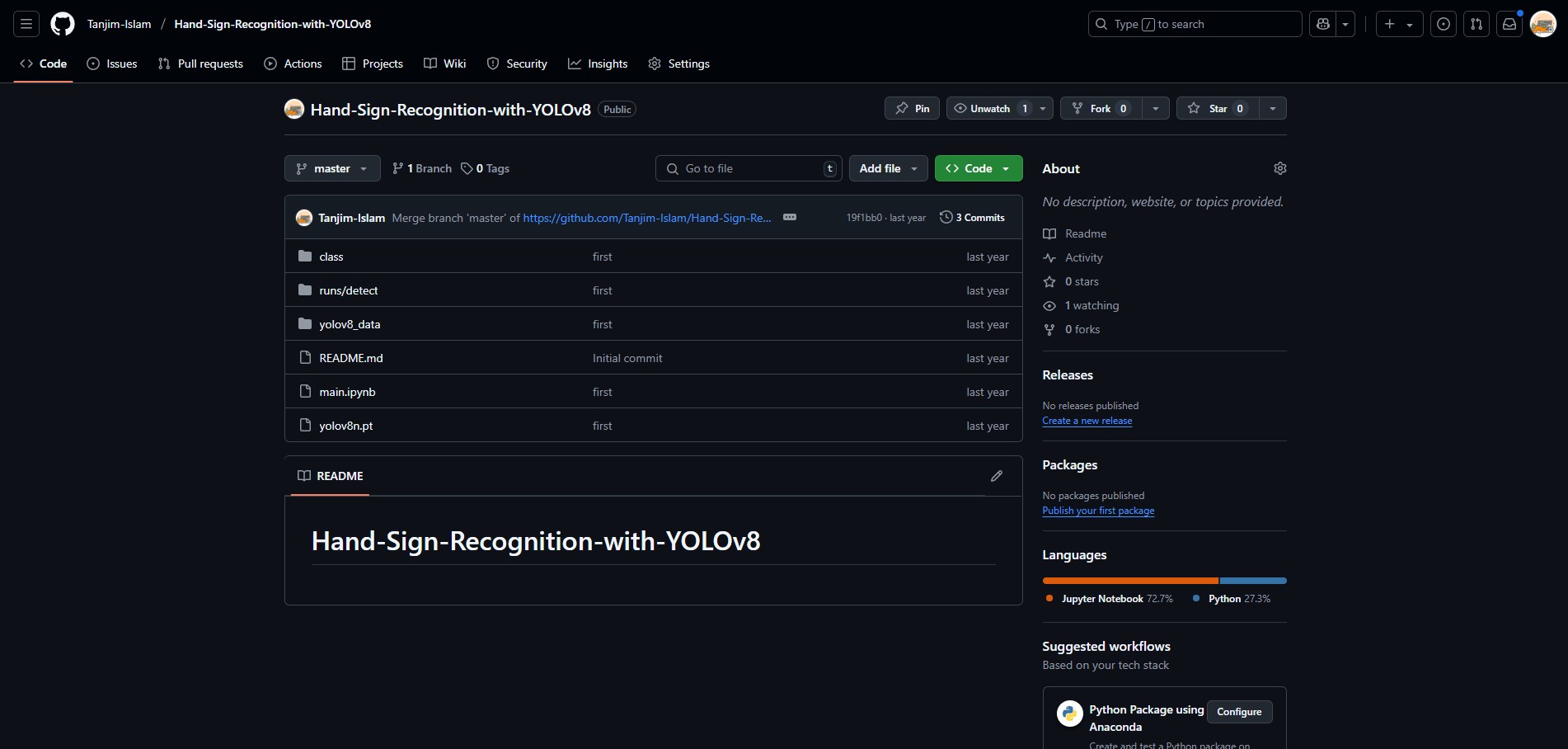Click the Jupyter Notebook orange language bar
This screenshot has width=1568, height=749.
[x=1129, y=581]
